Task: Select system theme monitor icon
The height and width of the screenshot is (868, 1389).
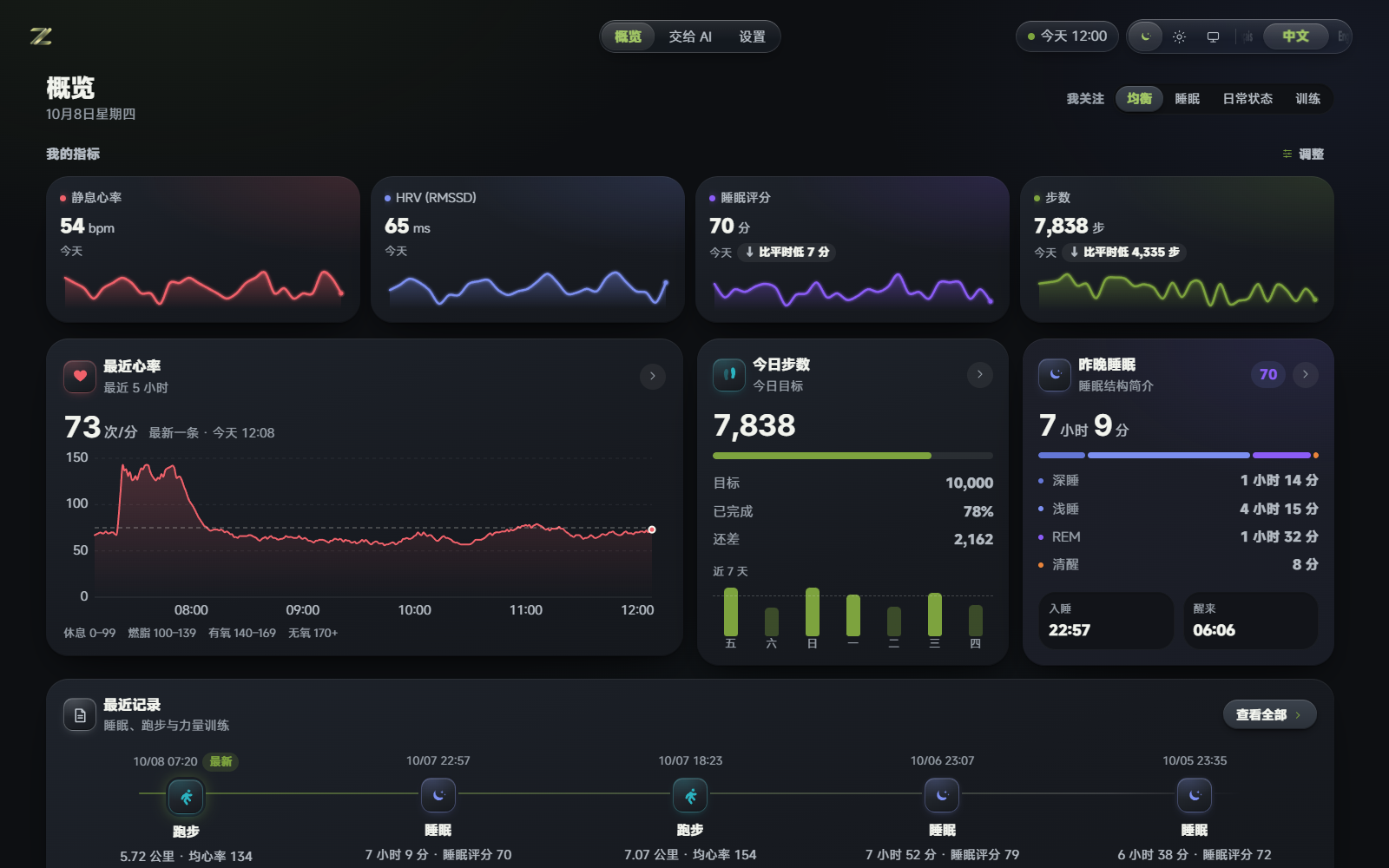Action: point(1213,36)
